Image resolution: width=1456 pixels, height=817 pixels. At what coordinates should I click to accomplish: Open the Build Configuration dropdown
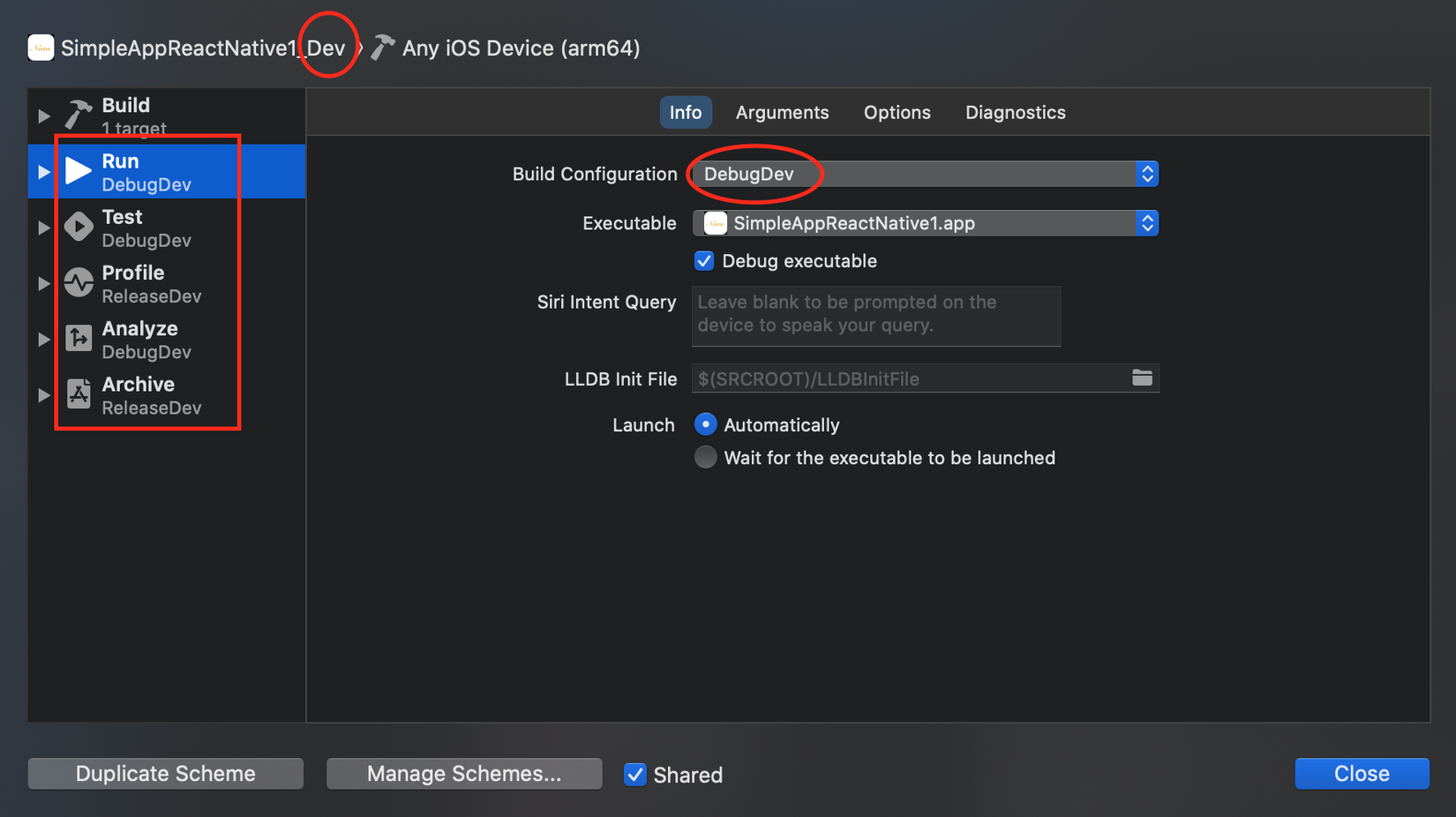[x=925, y=174]
